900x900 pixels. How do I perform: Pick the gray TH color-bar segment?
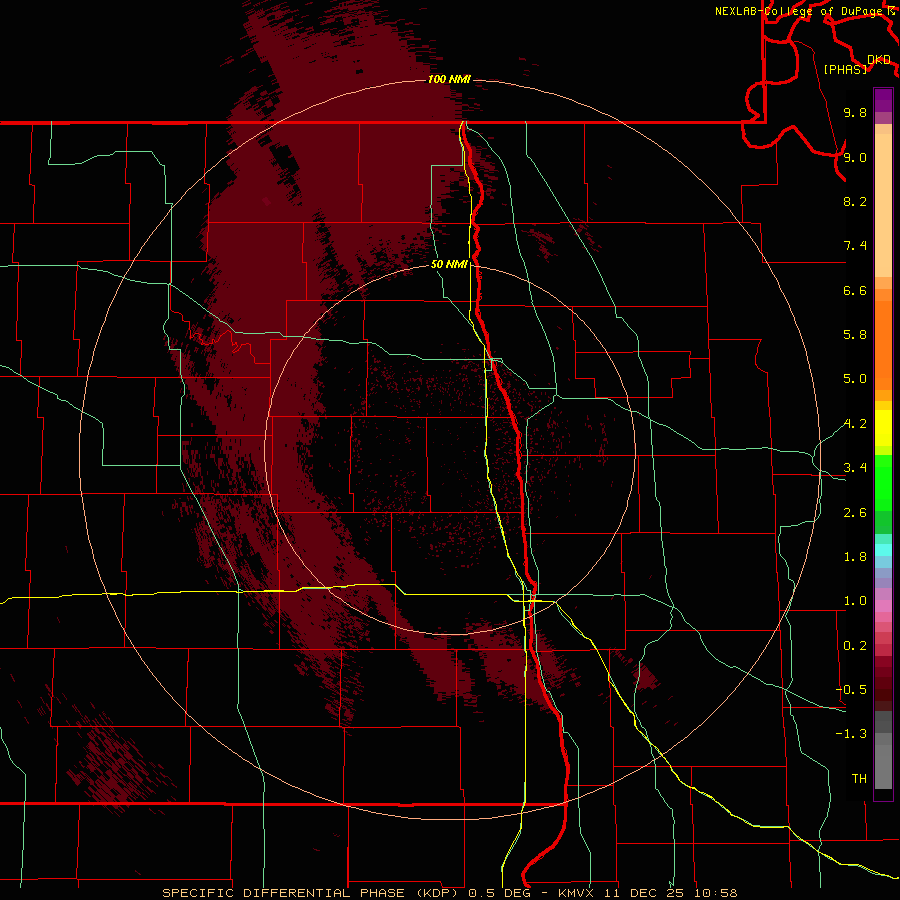click(x=883, y=766)
